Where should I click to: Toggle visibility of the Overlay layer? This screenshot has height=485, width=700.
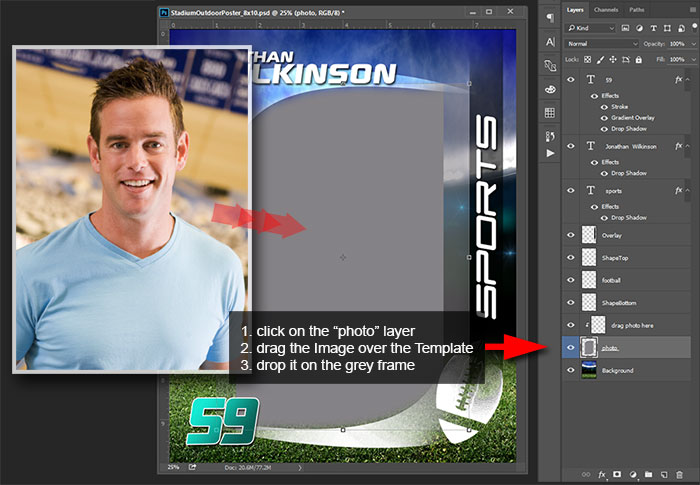tap(571, 235)
